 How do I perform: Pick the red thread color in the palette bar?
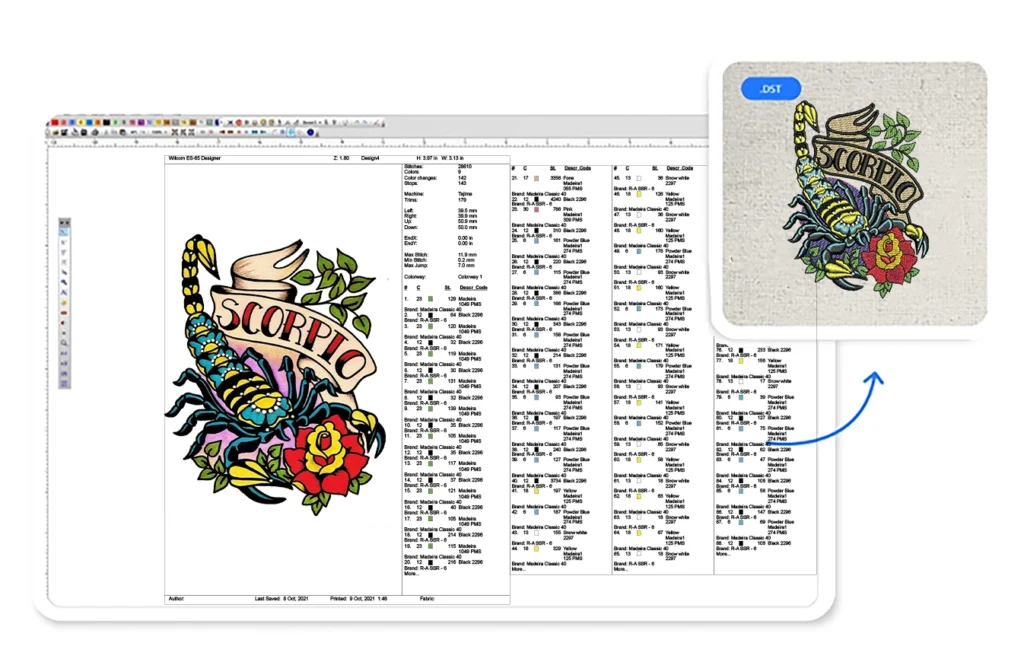[x=55, y=122]
